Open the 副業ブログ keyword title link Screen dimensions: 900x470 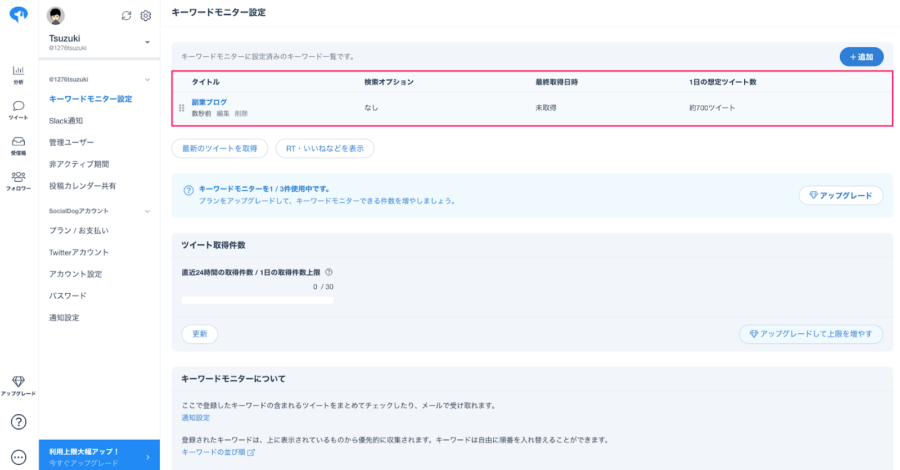coord(209,102)
